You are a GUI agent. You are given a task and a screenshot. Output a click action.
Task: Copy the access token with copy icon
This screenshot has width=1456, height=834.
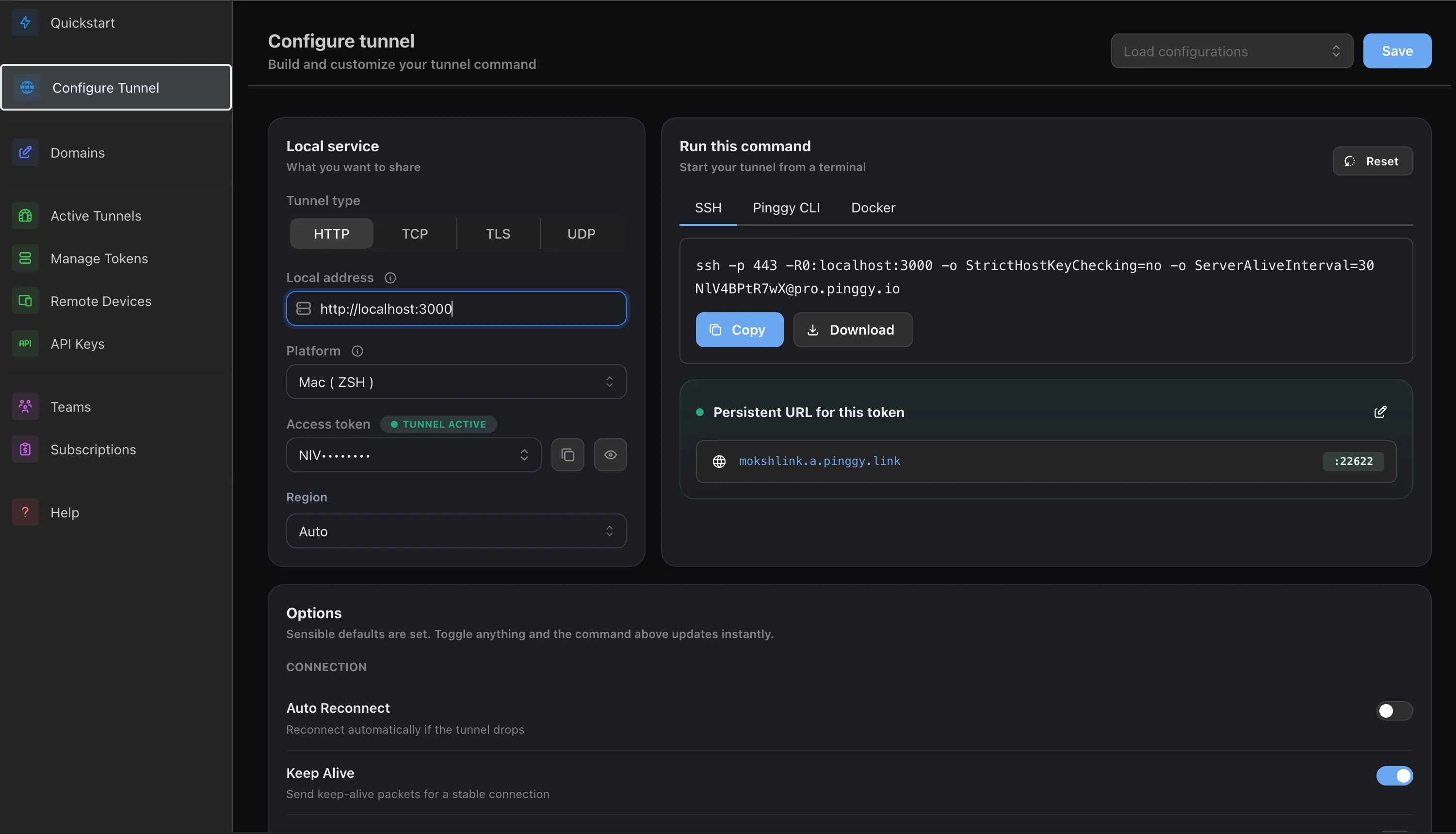567,455
